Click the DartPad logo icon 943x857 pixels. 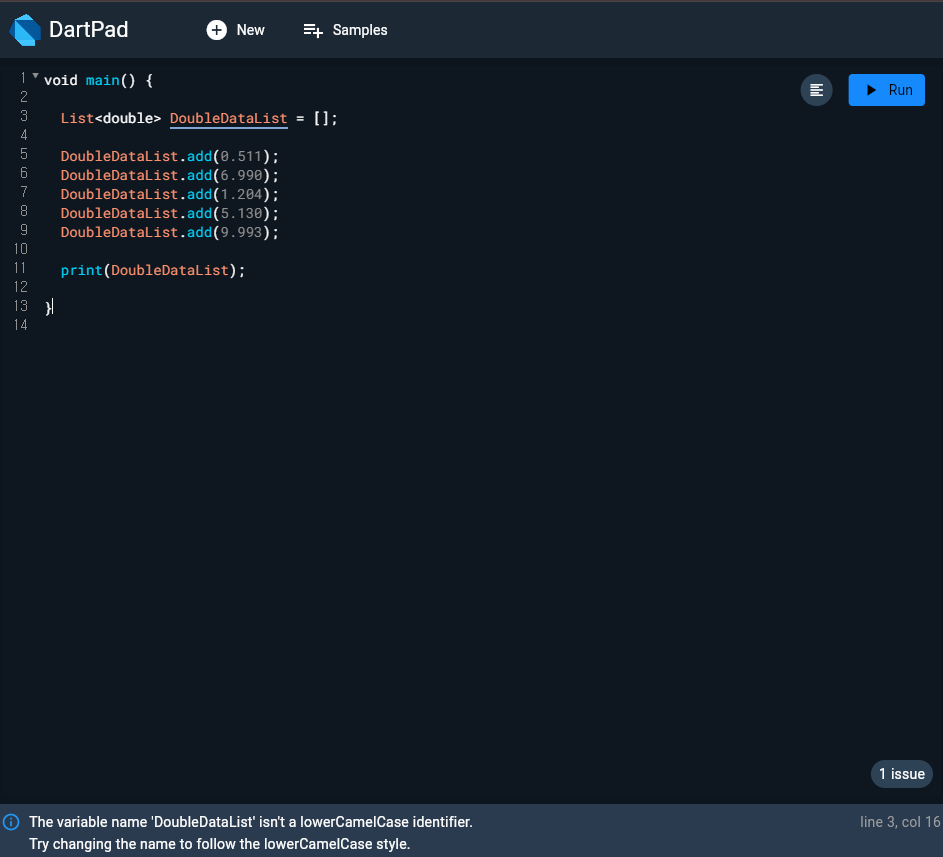(25, 29)
